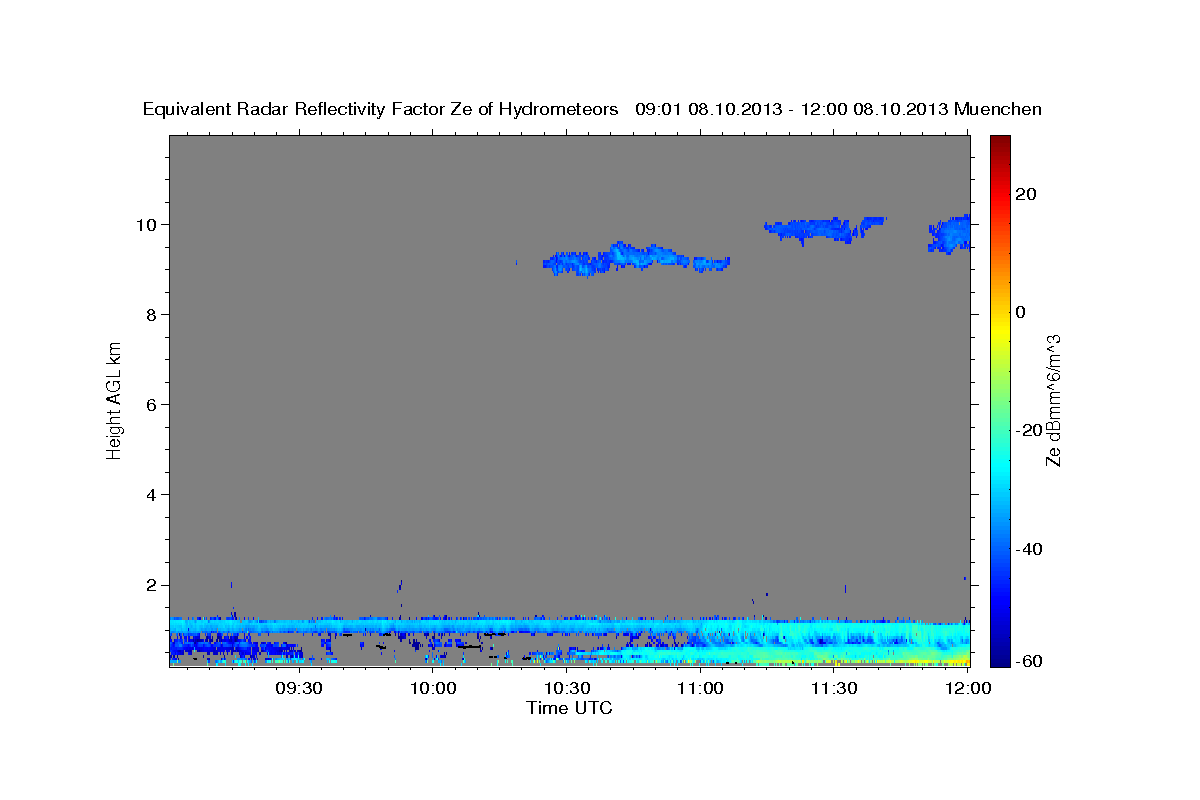Click the cloud echo near 11:30 at 10 km

[825, 230]
